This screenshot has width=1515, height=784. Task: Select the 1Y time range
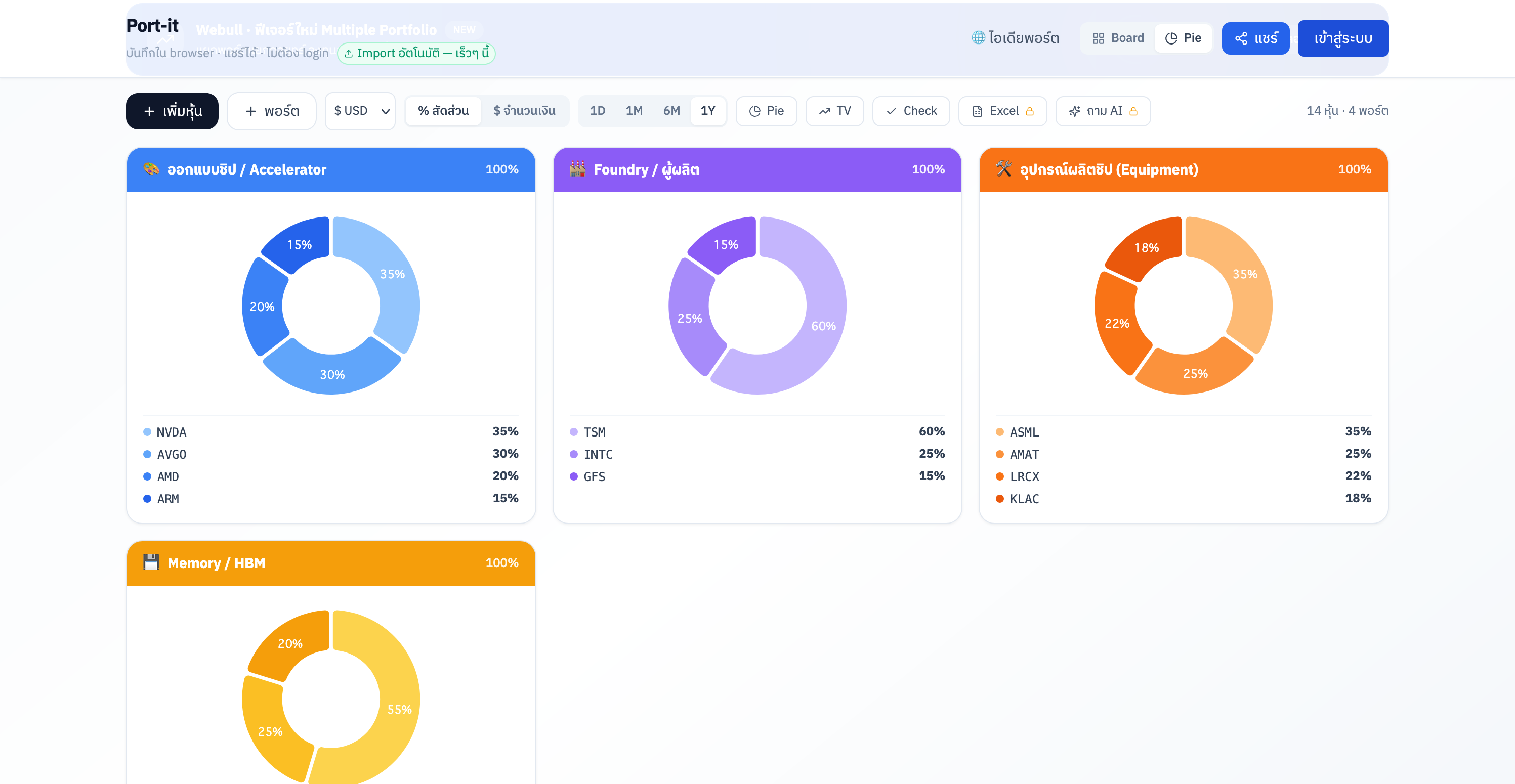pos(708,111)
